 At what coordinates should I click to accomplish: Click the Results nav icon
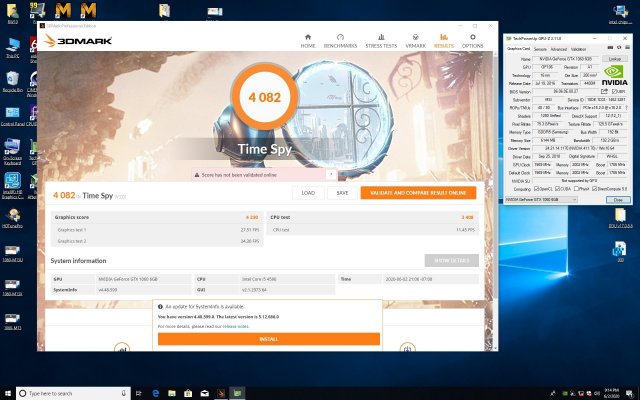point(443,41)
